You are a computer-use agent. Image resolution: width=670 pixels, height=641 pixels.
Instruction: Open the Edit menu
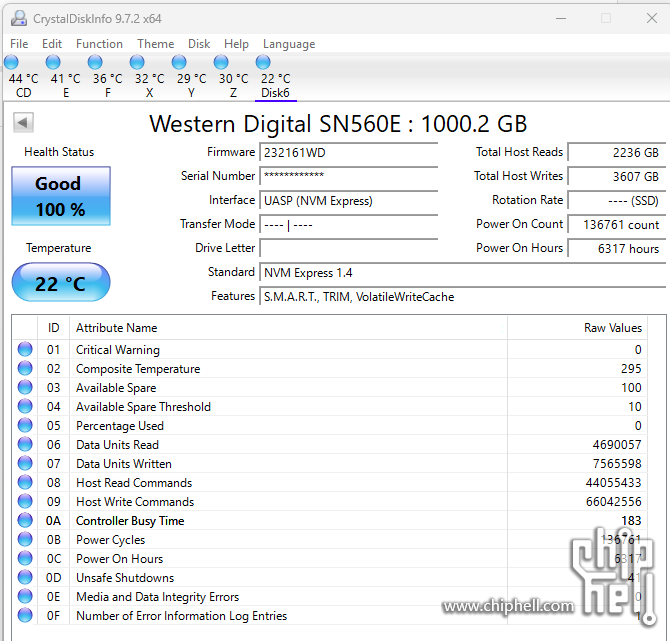click(52, 44)
